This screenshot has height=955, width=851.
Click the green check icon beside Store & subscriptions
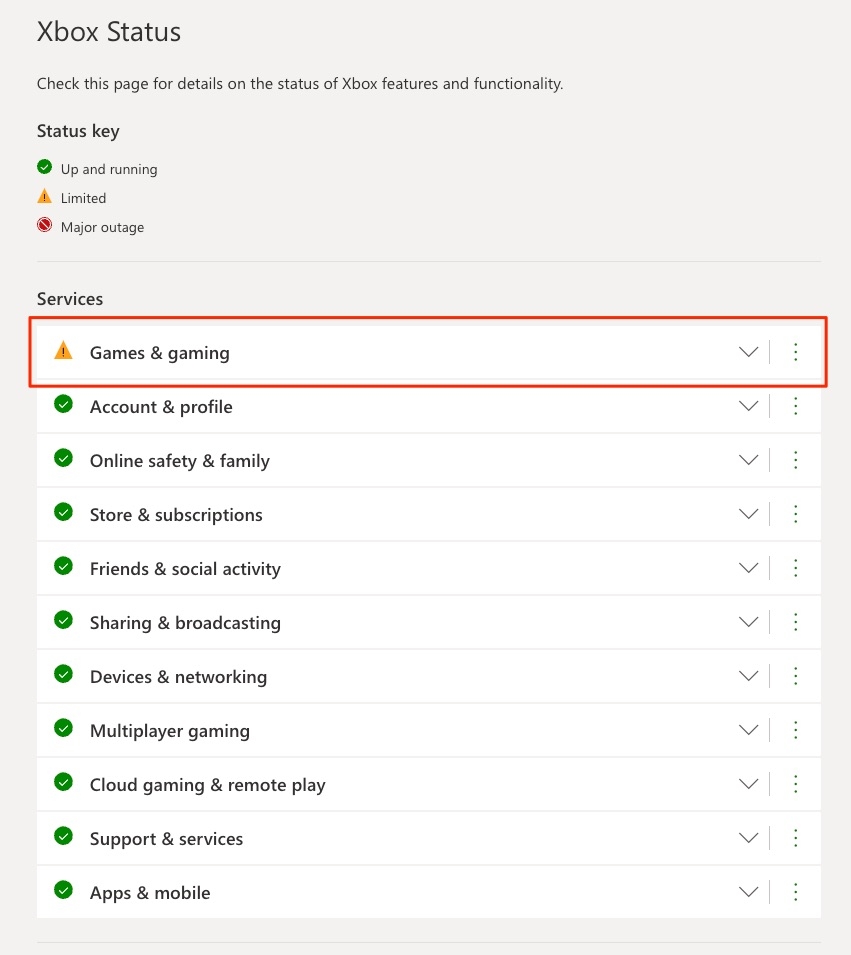pos(63,512)
